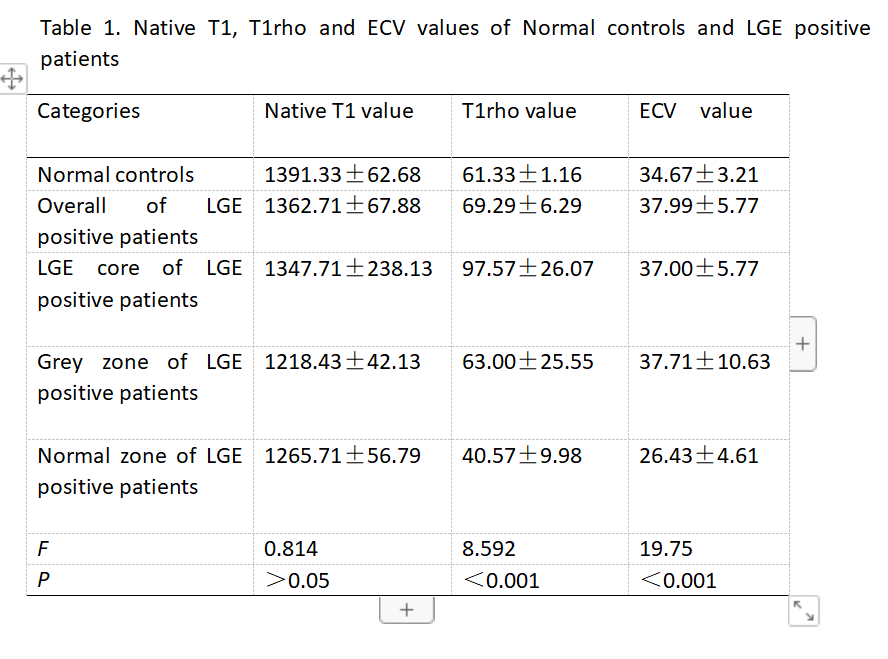Click the F value cell showing 19.75
The width and height of the screenshot is (888, 659).
tap(666, 549)
